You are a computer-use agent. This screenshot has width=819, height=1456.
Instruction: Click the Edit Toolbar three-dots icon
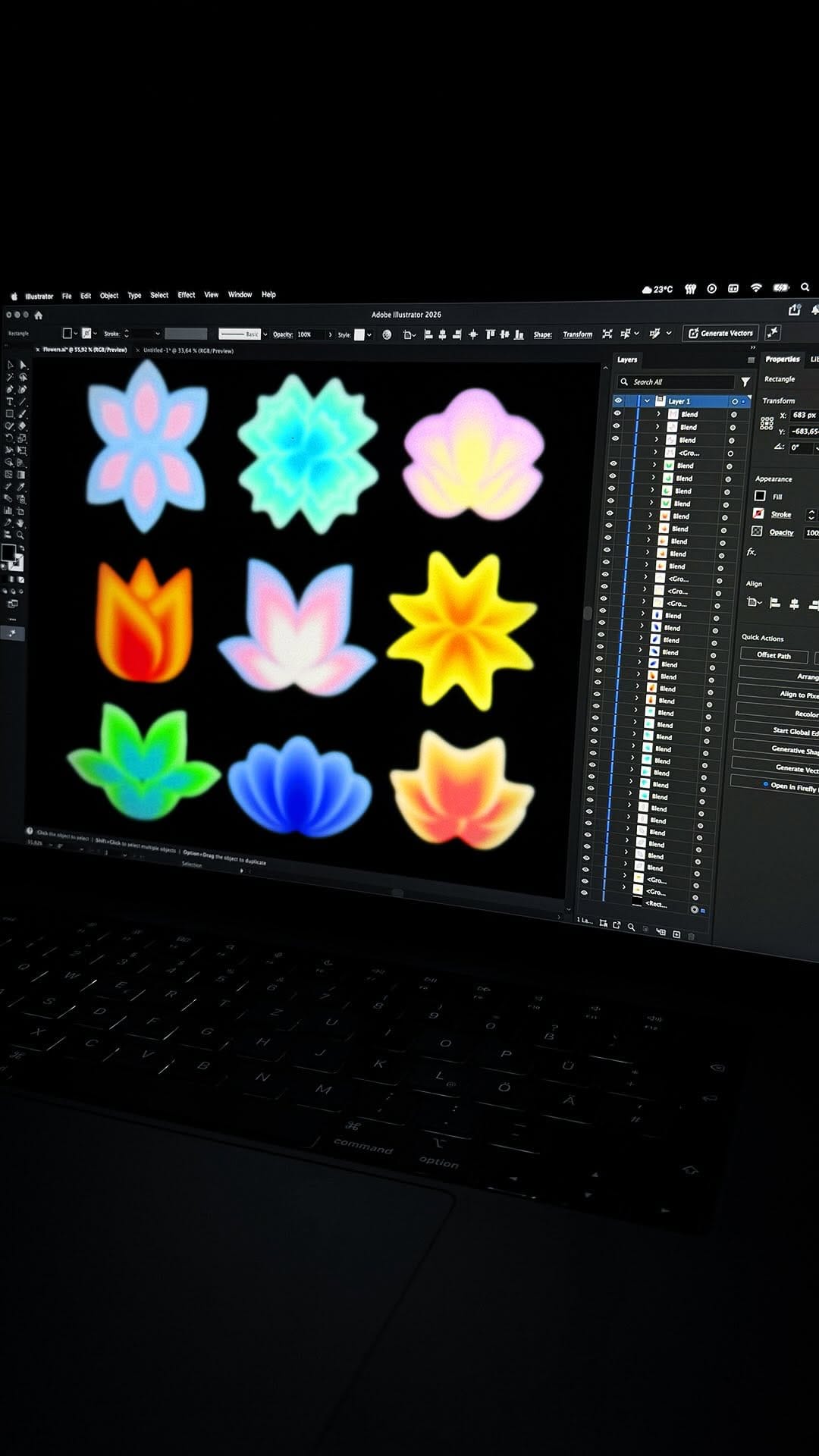[x=13, y=620]
